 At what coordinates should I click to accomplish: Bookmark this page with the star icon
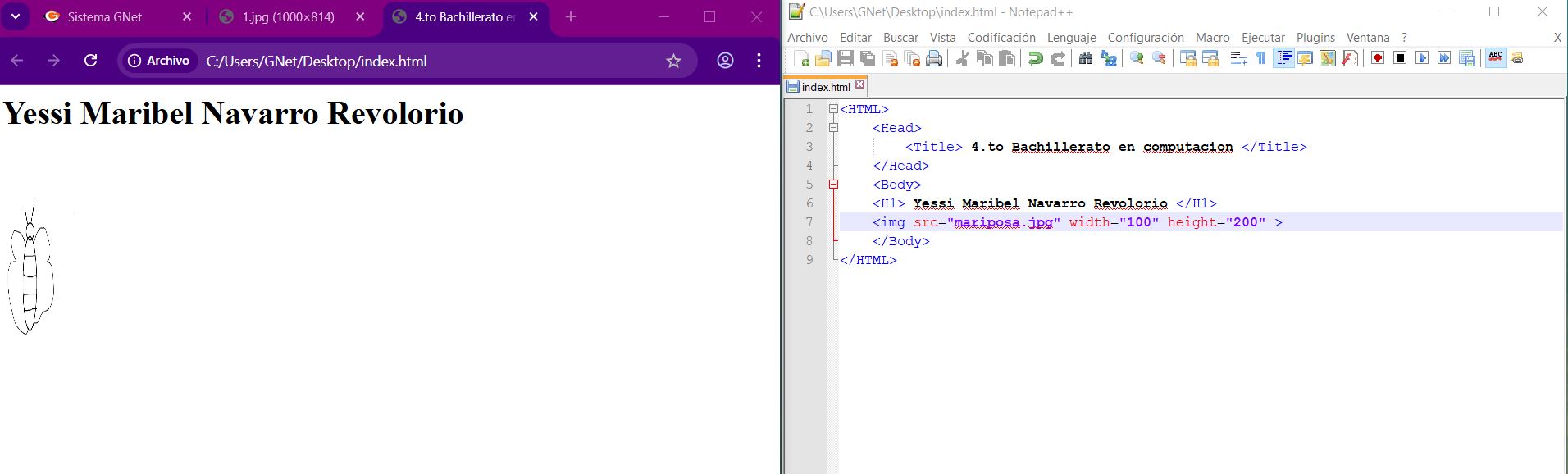coord(673,61)
